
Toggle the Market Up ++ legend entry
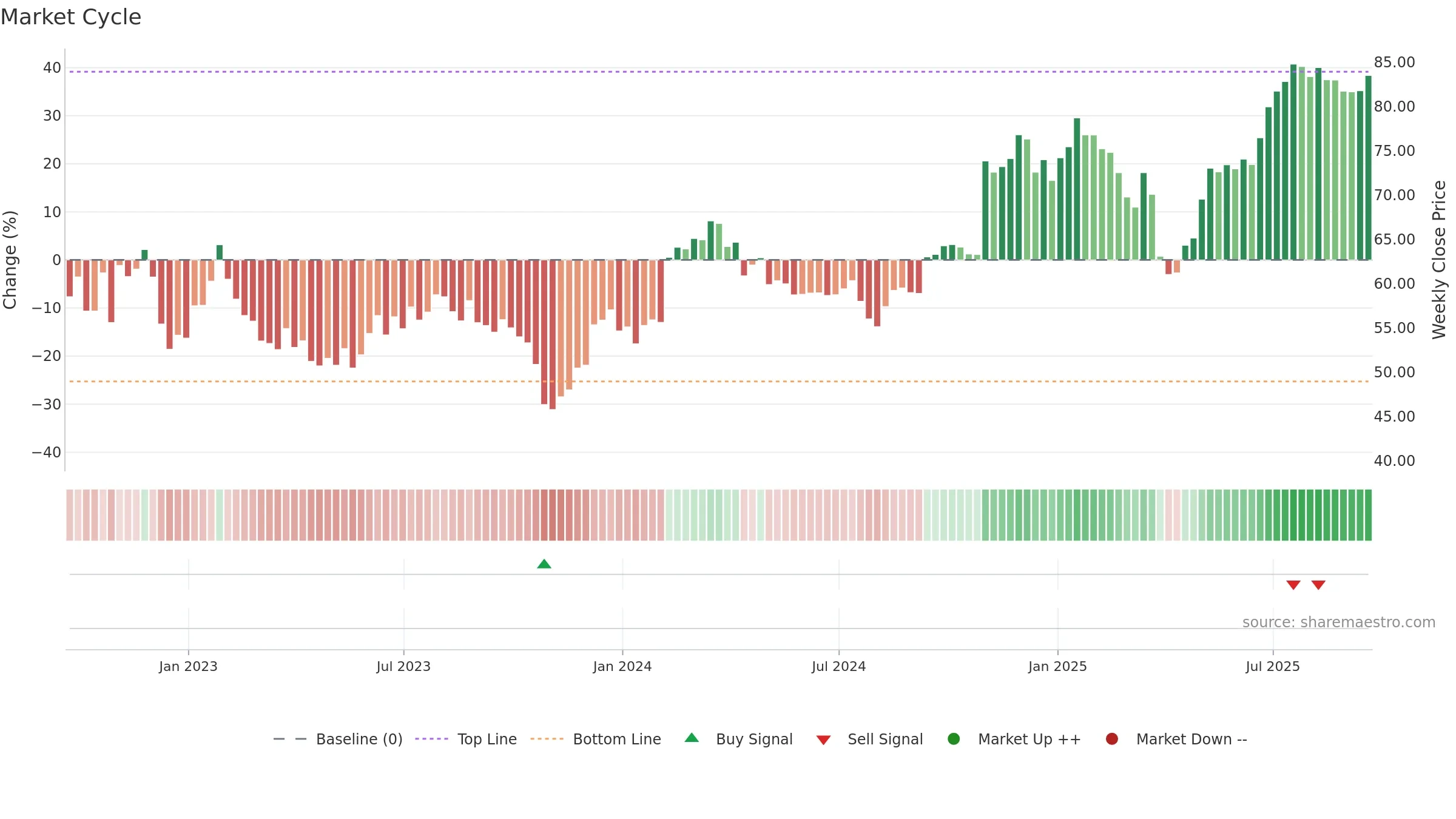click(x=1014, y=739)
